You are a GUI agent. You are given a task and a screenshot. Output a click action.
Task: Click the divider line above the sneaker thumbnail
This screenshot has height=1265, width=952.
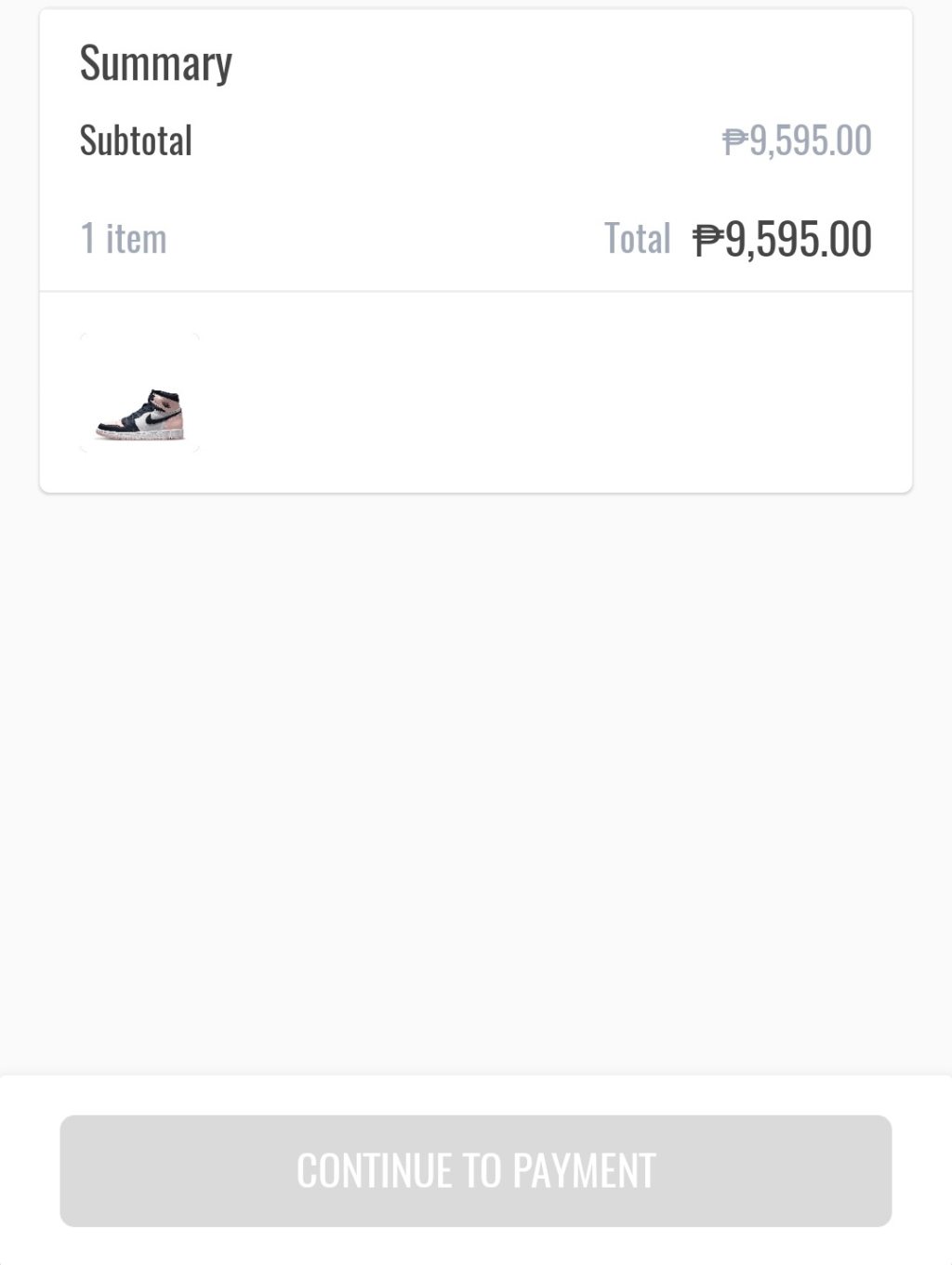point(475,292)
